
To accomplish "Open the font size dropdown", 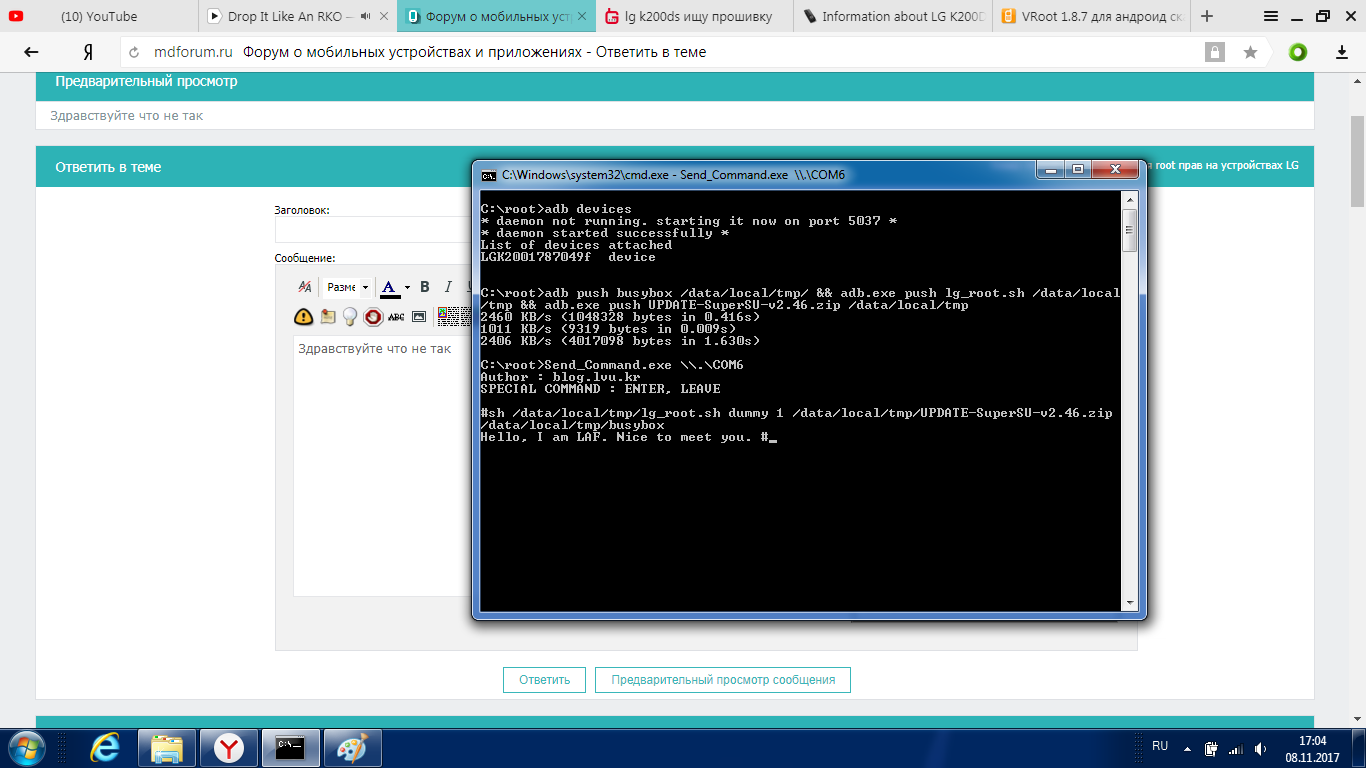I will click(x=347, y=287).
